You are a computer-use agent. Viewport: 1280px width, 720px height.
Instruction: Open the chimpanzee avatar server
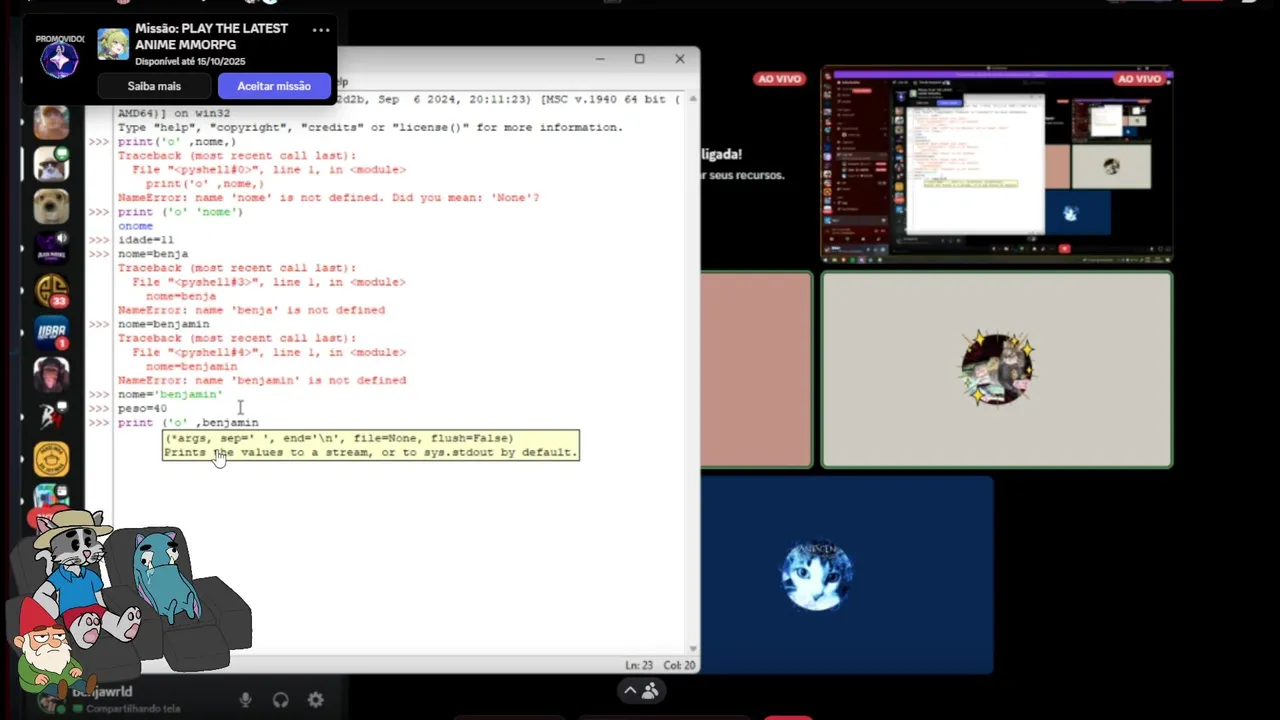(x=52, y=375)
